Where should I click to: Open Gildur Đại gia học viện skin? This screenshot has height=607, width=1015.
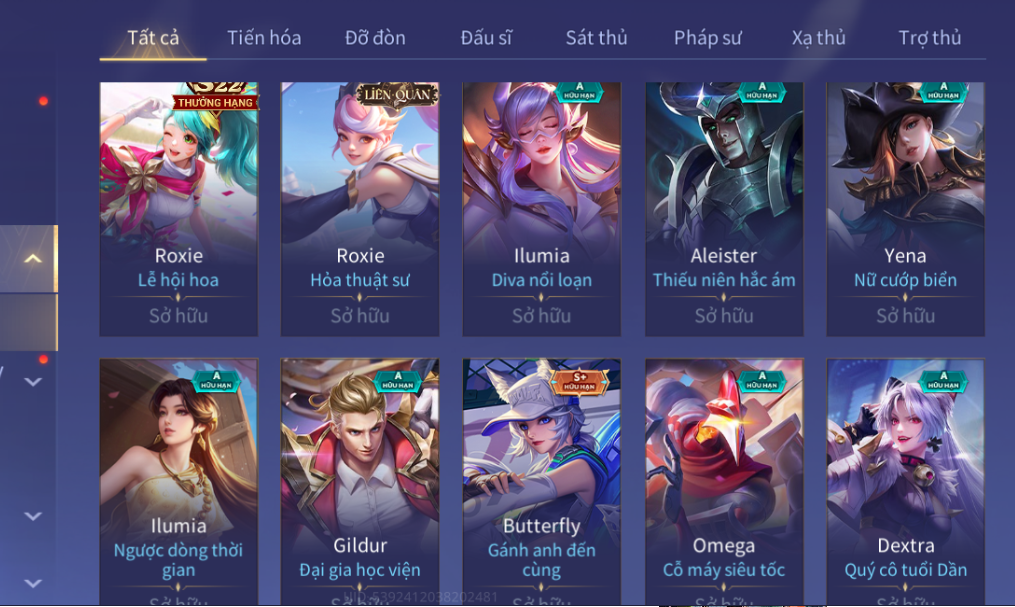360,481
